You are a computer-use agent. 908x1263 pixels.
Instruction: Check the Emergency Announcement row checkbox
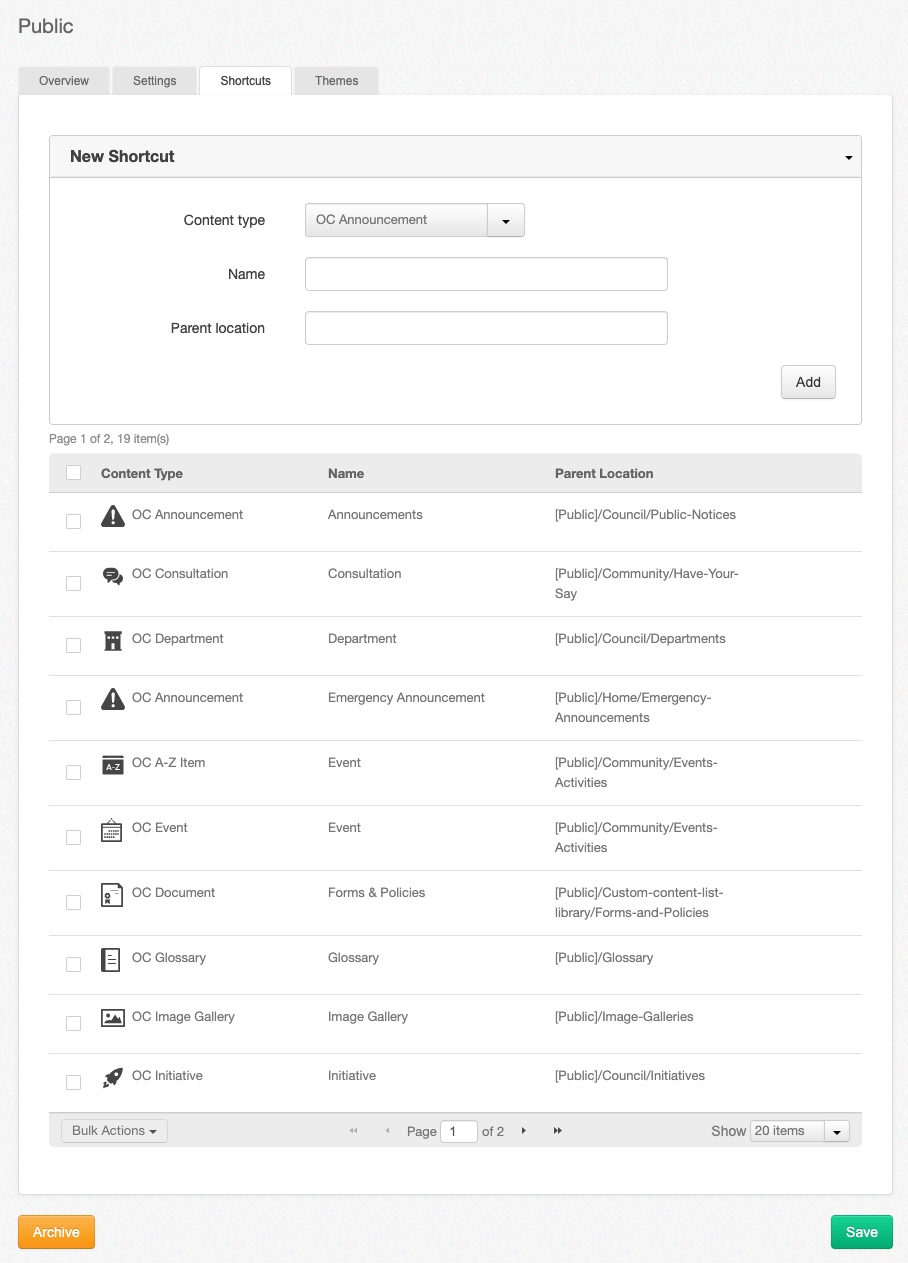(x=73, y=707)
